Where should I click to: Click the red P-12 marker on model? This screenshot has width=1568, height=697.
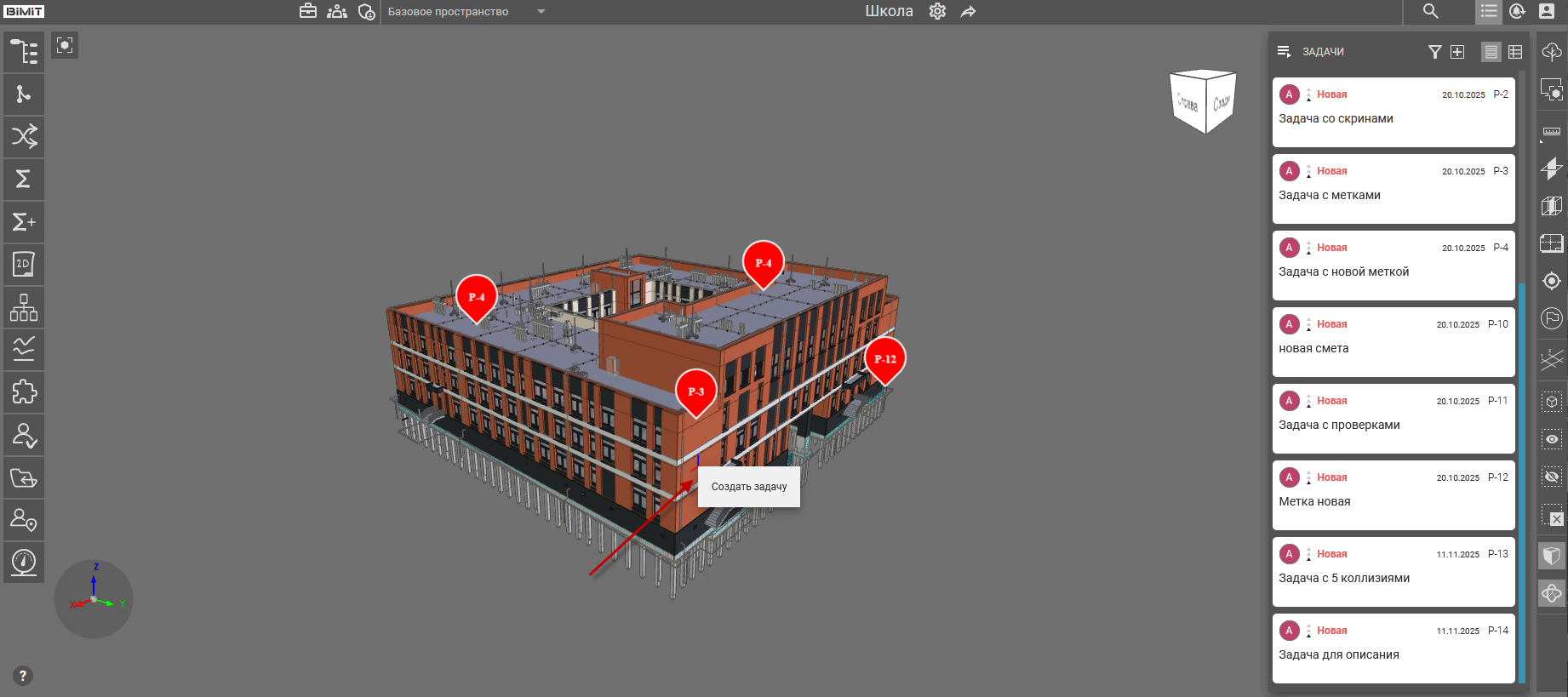[x=884, y=358]
